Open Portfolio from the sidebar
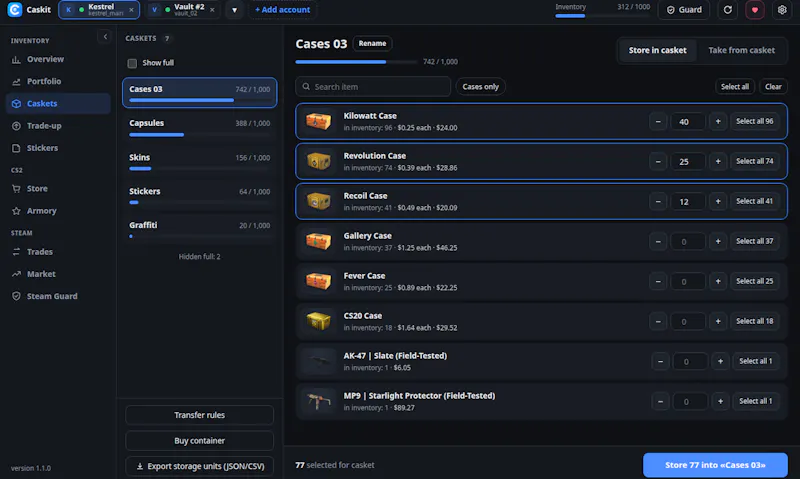Screen dimensions: 800x479 coord(58,82)
